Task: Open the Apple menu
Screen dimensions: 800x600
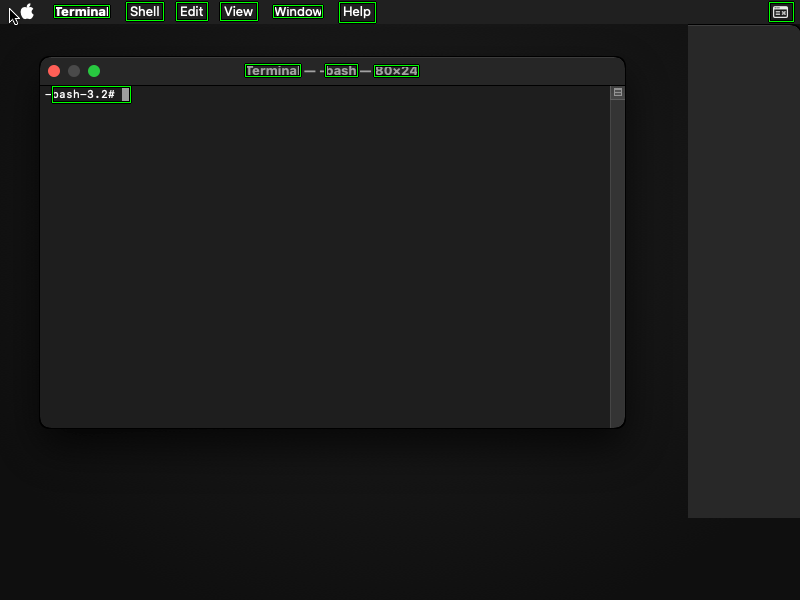Action: pos(27,12)
